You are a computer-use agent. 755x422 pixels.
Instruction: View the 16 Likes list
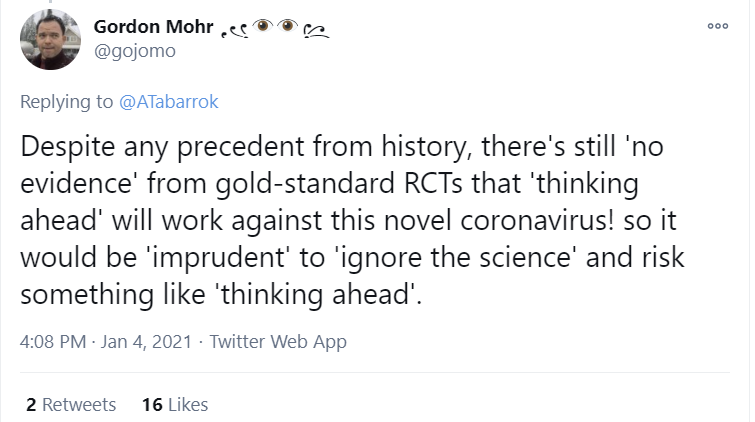tap(175, 404)
